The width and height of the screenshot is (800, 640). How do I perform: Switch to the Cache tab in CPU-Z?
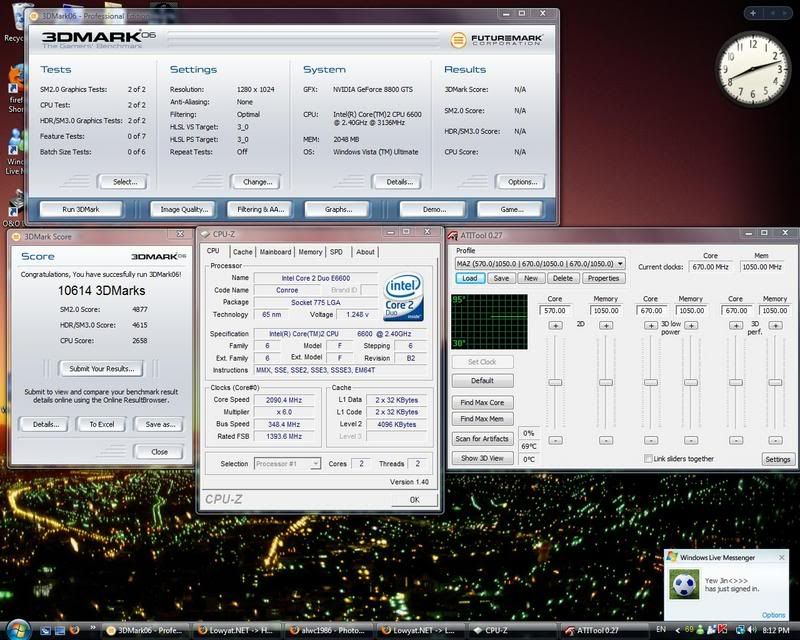242,252
